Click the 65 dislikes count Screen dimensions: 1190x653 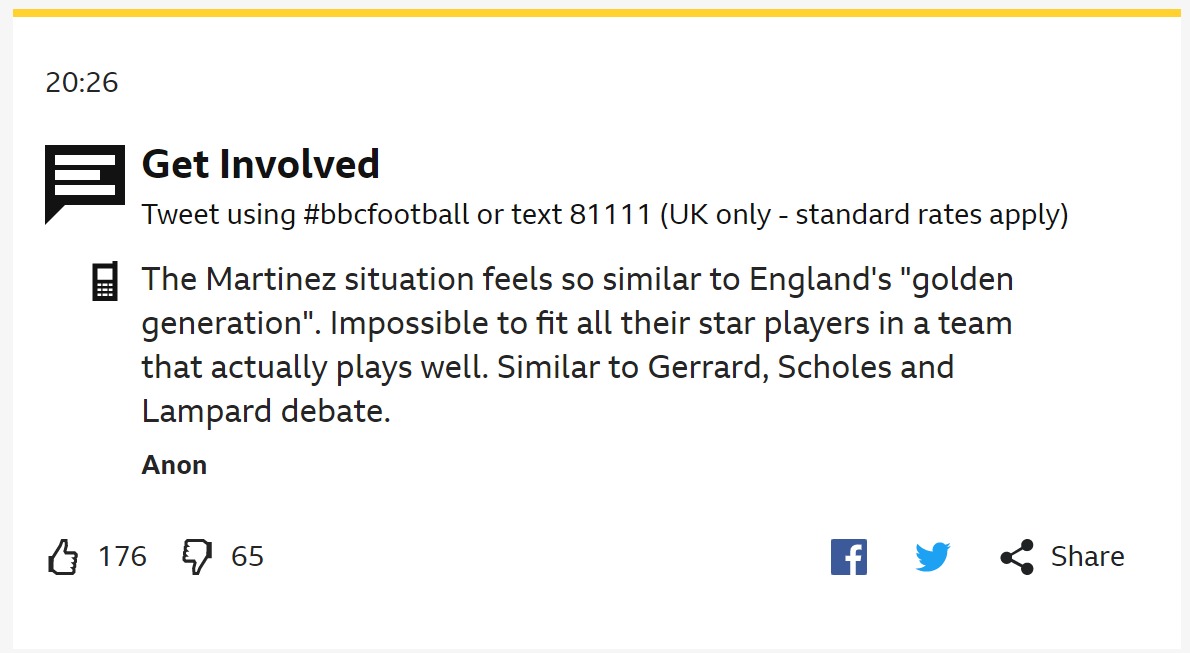pos(247,556)
